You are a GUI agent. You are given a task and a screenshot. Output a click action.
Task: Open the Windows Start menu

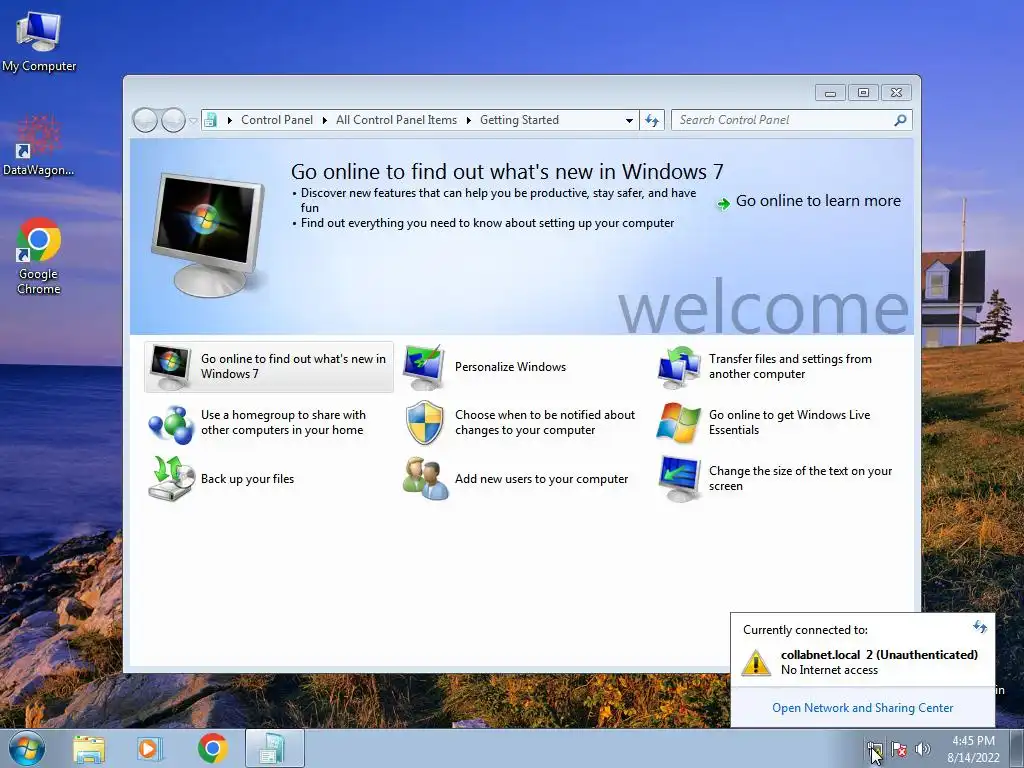tap(27, 748)
